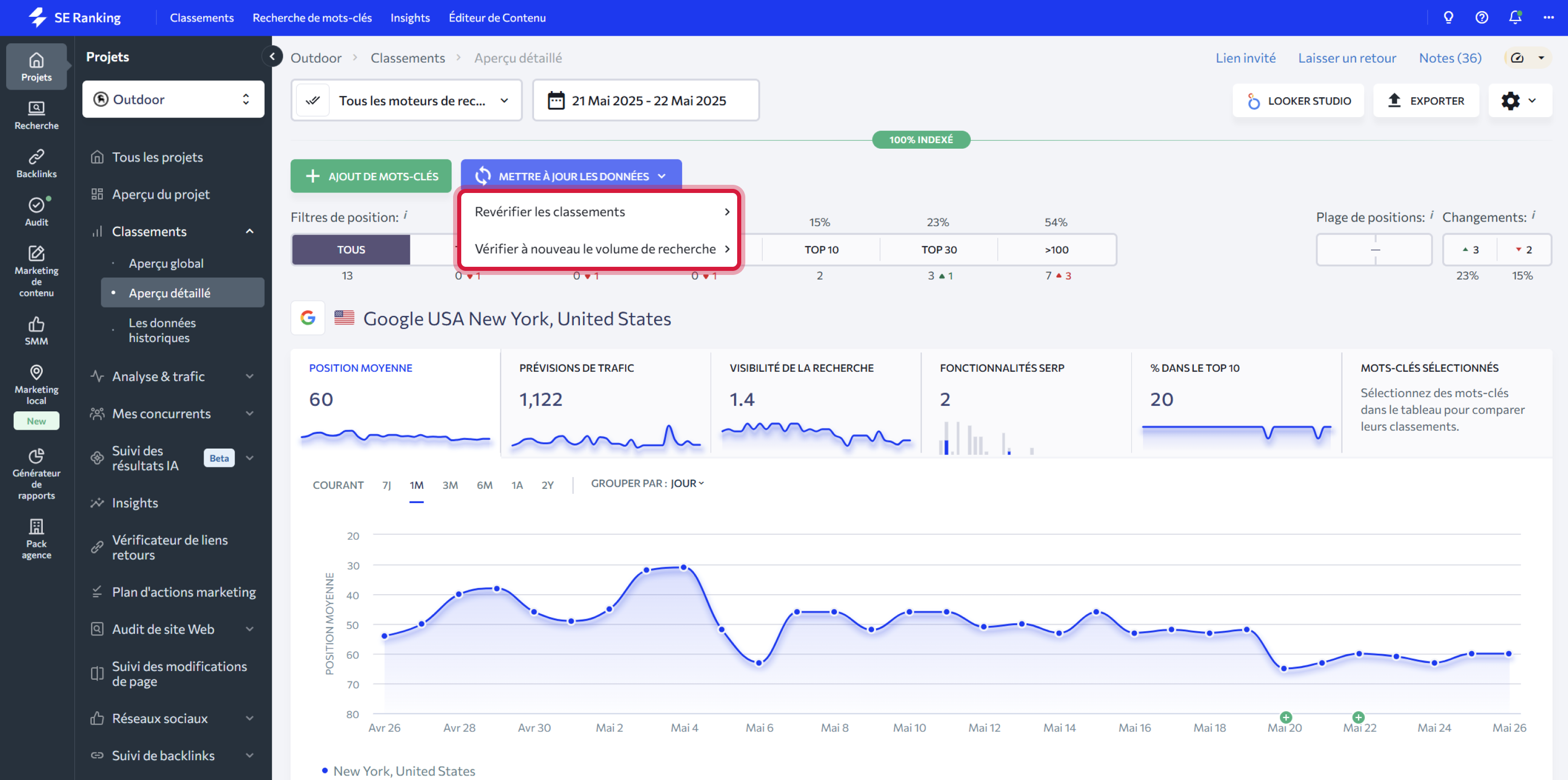Open the lightbulb tips icon
1568x780 pixels.
pyautogui.click(x=1448, y=18)
